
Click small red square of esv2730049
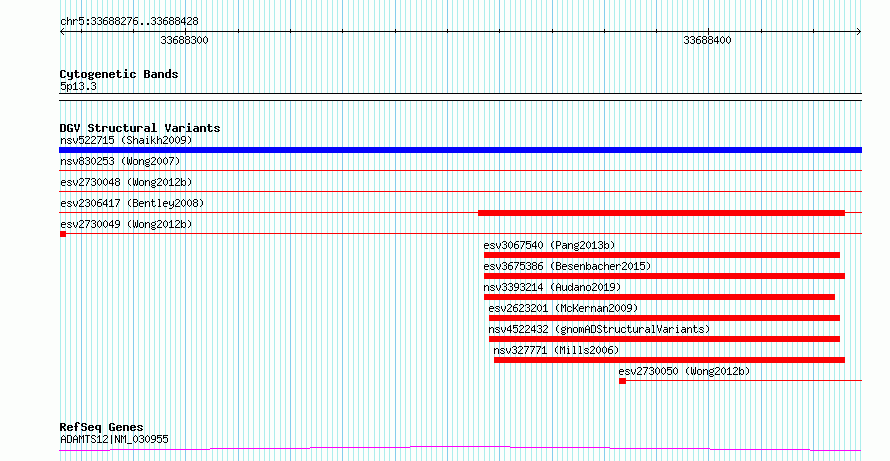pyautogui.click(x=63, y=234)
